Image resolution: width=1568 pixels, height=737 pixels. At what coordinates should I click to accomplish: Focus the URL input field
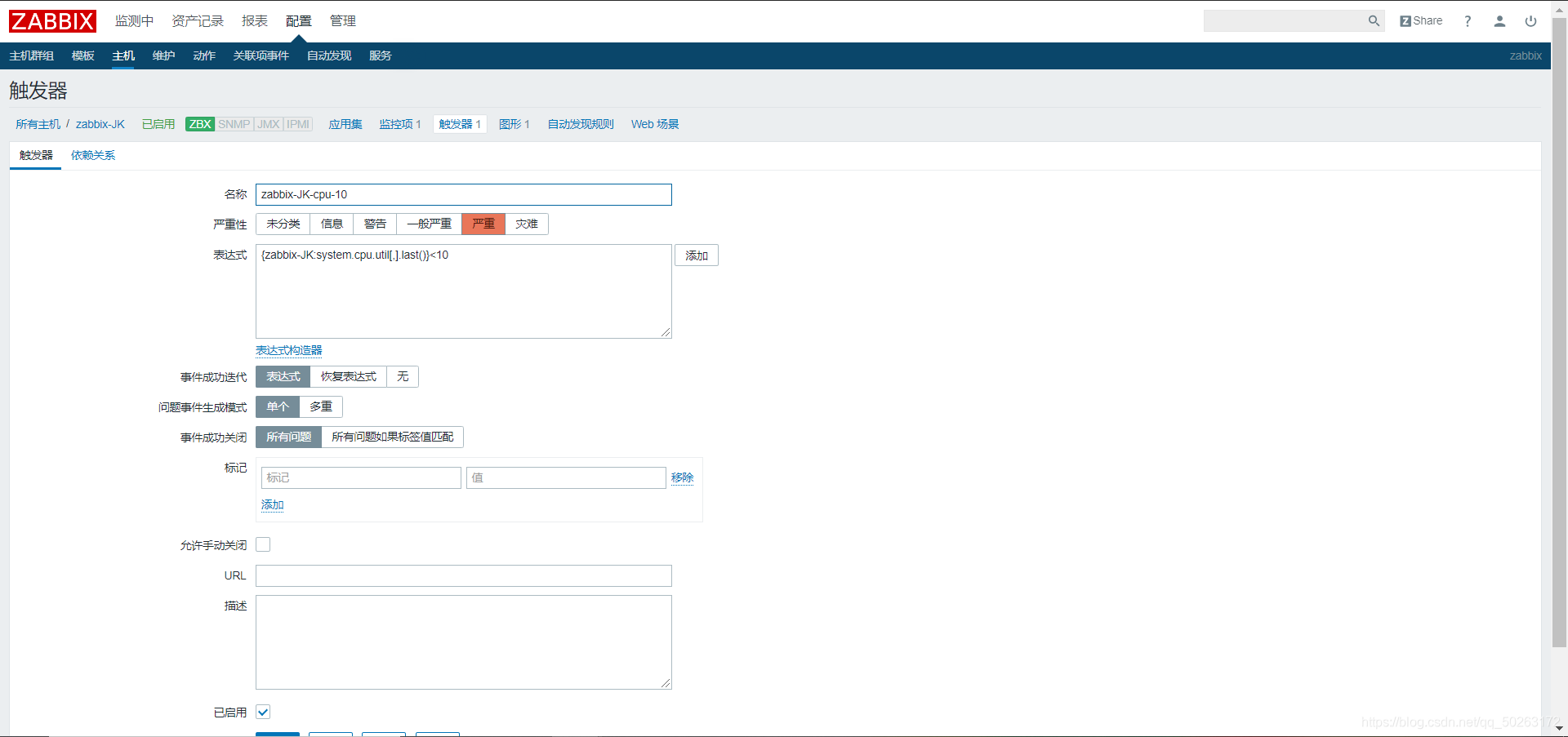point(464,575)
